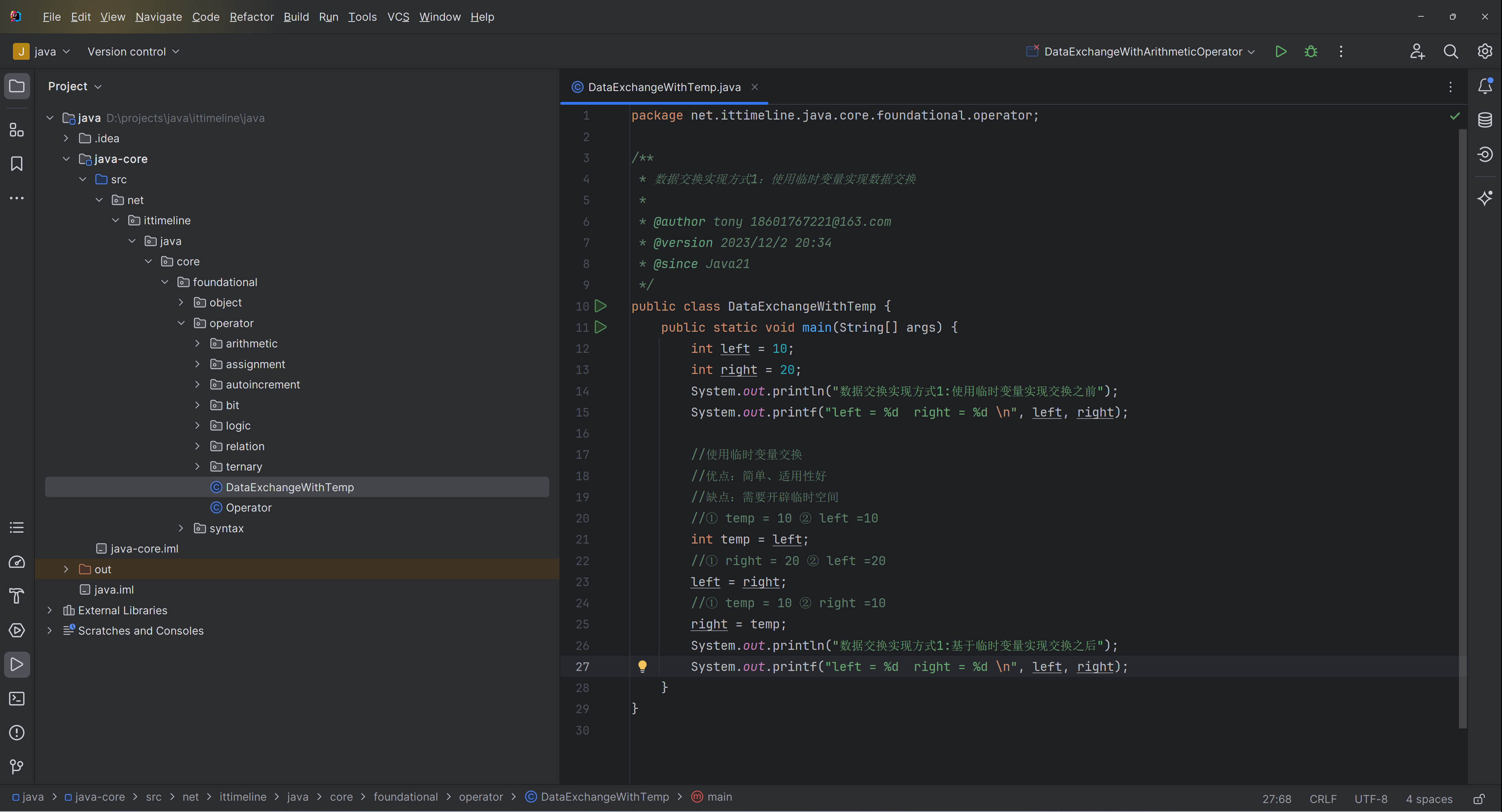Open the Version control dropdown
The width and height of the screenshot is (1502, 812).
click(133, 51)
